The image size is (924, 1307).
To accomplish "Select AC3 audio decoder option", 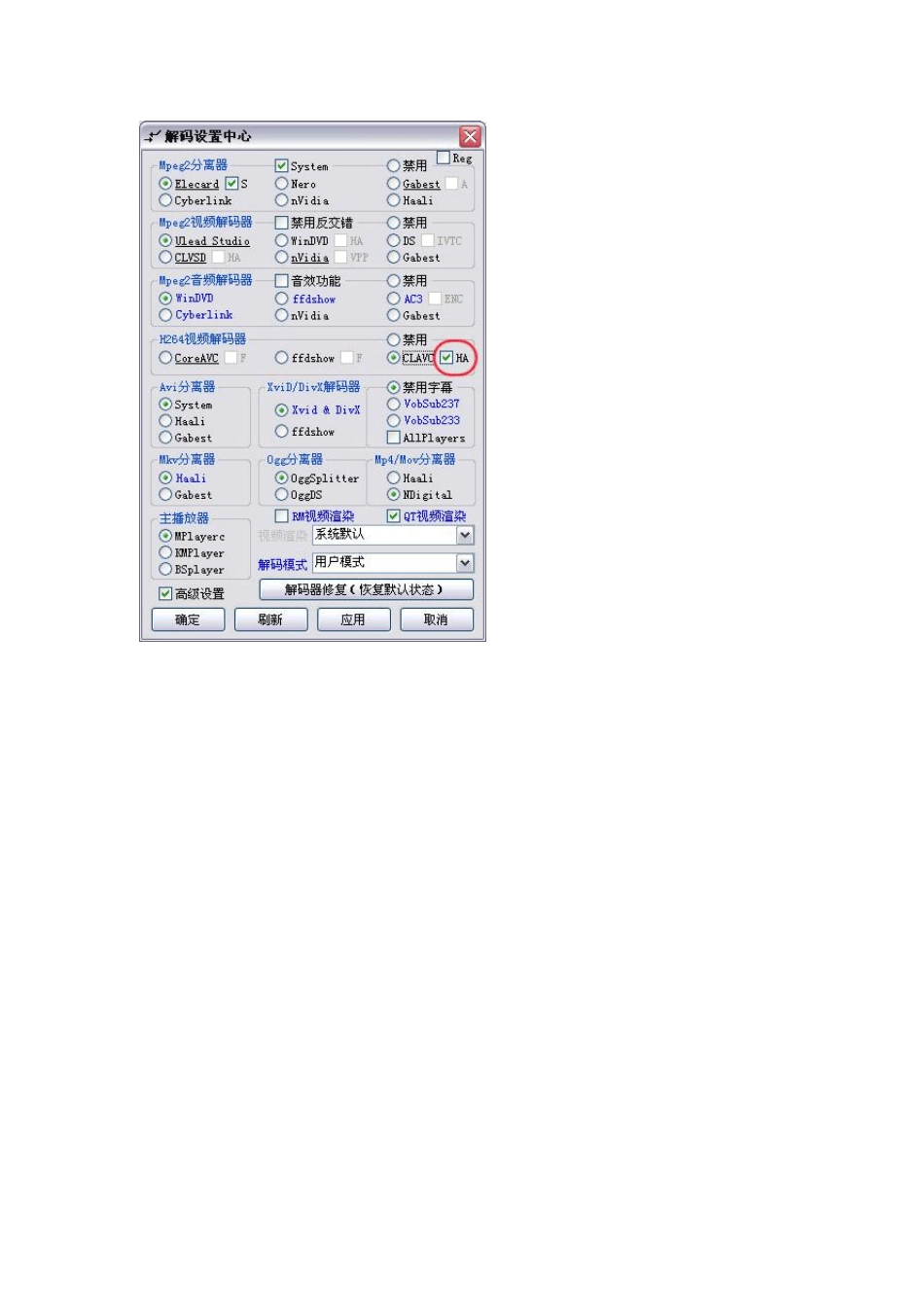I will click(x=393, y=299).
